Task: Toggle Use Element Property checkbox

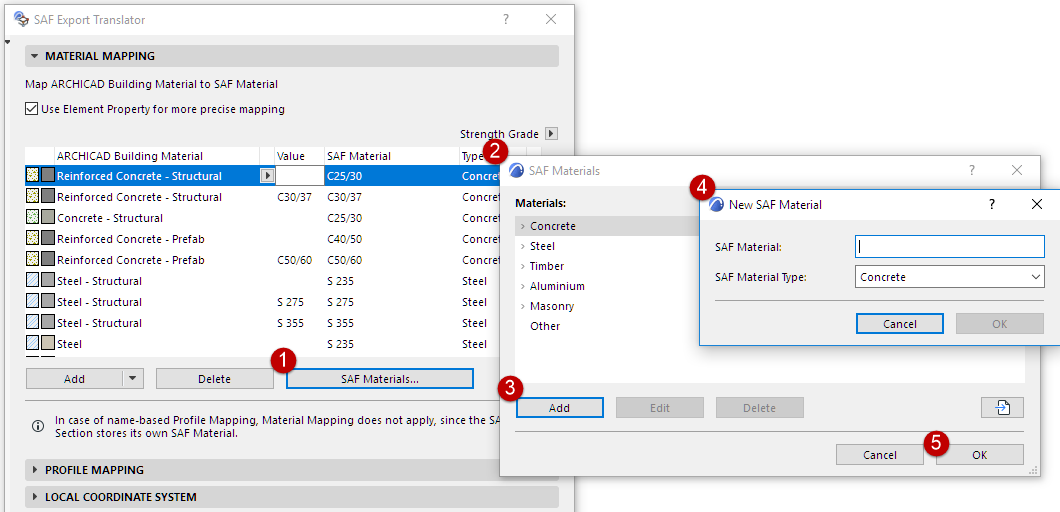Action: [x=31, y=108]
